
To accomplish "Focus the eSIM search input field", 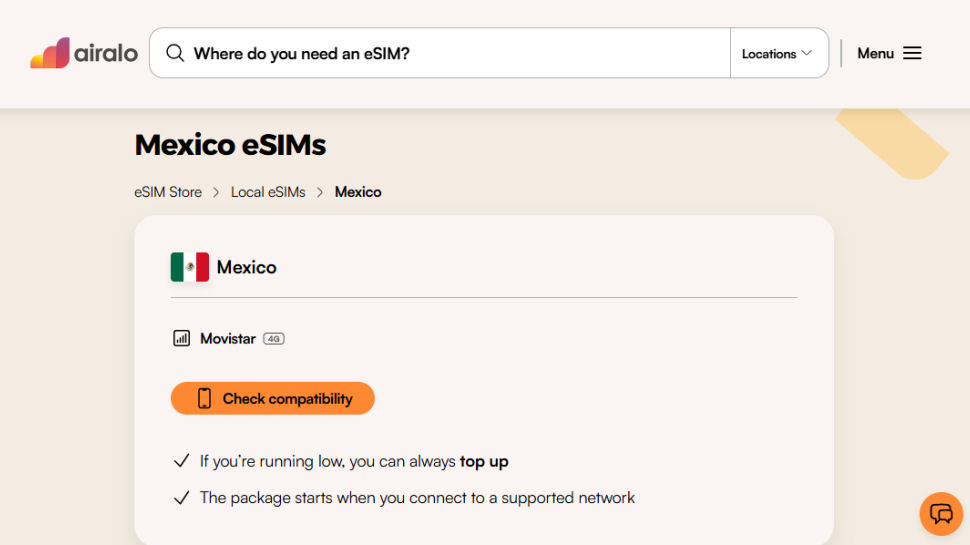I will click(450, 53).
